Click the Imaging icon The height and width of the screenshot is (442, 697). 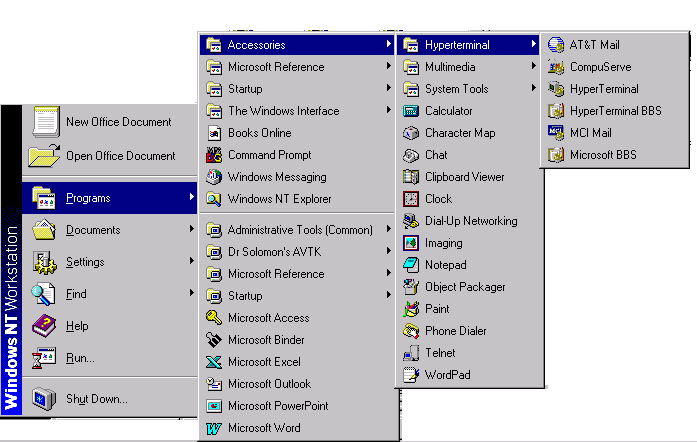(411, 243)
